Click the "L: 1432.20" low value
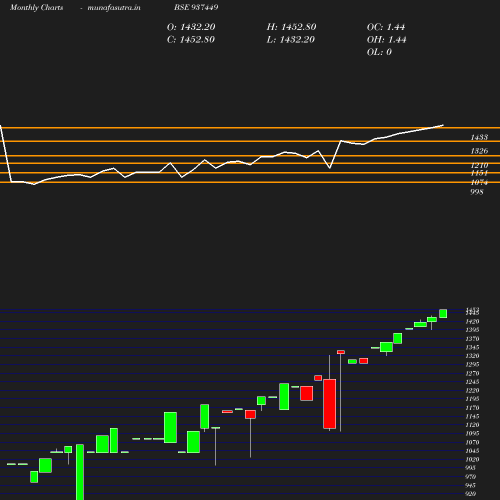The width and height of the screenshot is (500, 500). pyautogui.click(x=291, y=40)
